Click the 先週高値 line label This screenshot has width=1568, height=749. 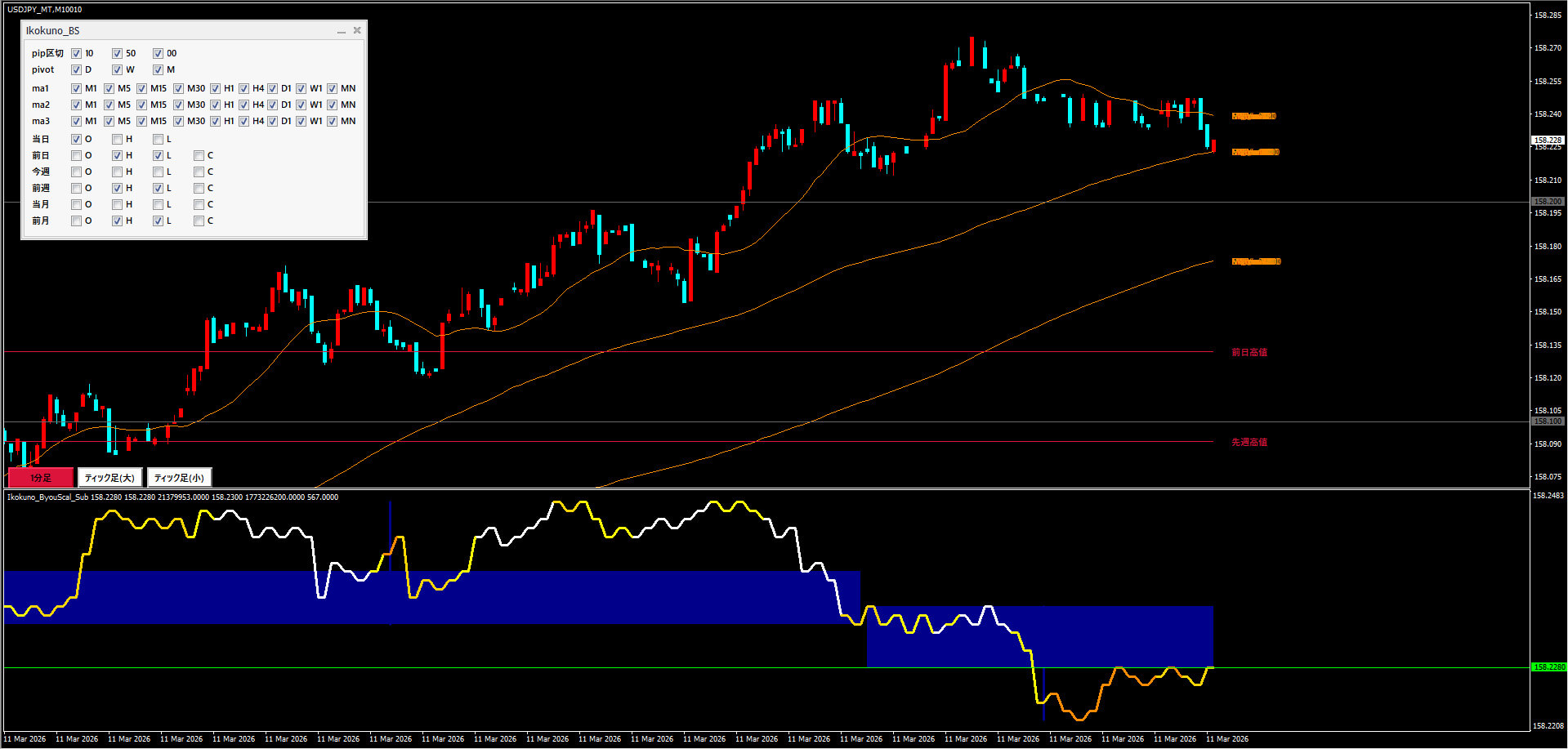point(1249,442)
